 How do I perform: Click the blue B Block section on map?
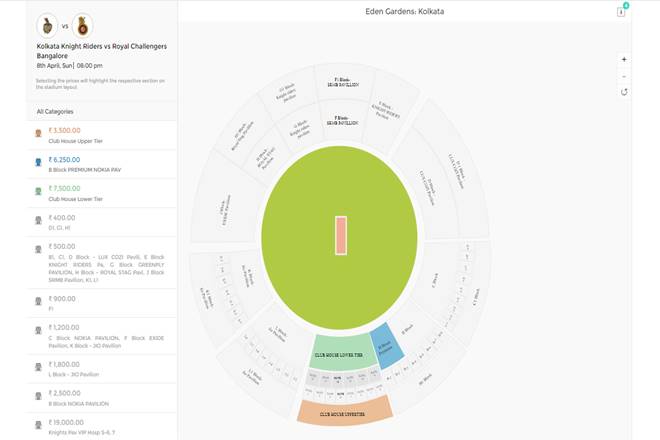pyautogui.click(x=387, y=346)
